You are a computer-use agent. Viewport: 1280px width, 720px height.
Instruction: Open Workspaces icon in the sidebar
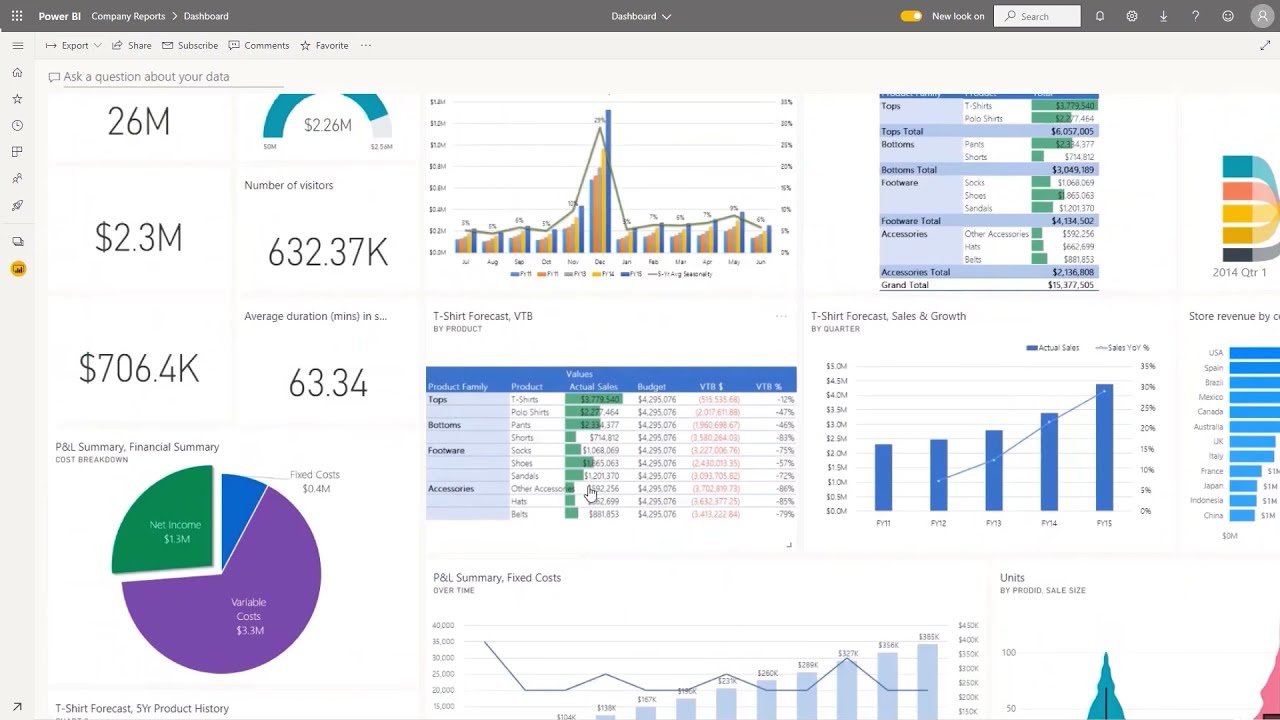click(x=17, y=241)
